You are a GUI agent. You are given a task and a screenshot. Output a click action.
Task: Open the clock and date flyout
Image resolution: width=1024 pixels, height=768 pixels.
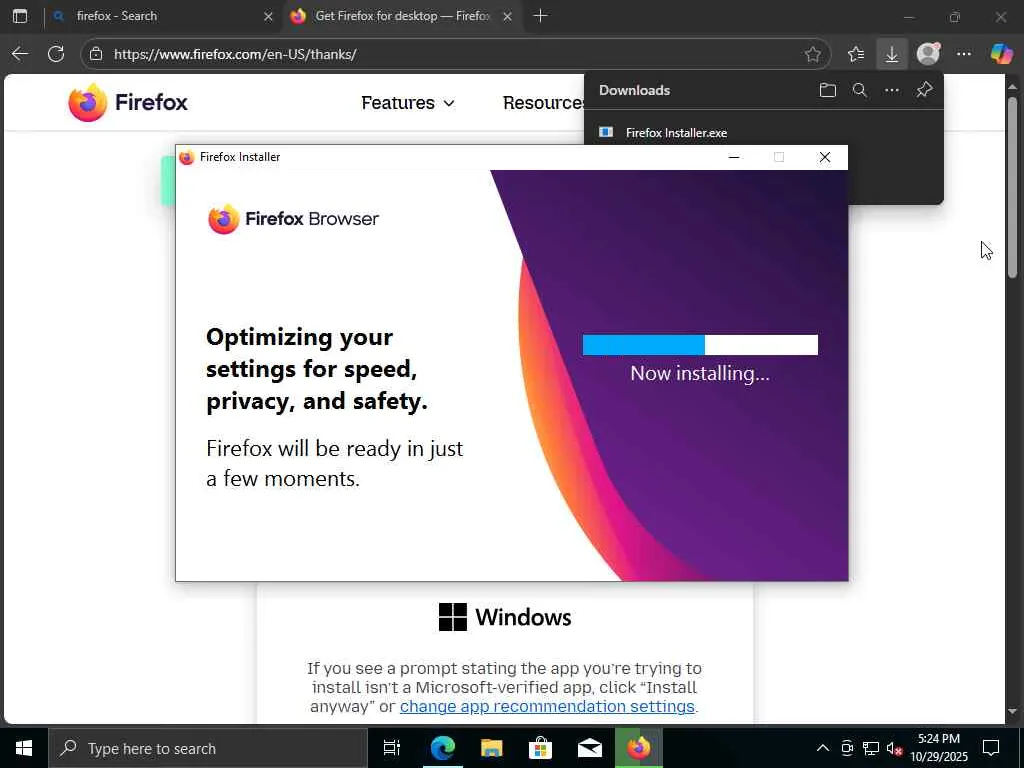coord(939,748)
